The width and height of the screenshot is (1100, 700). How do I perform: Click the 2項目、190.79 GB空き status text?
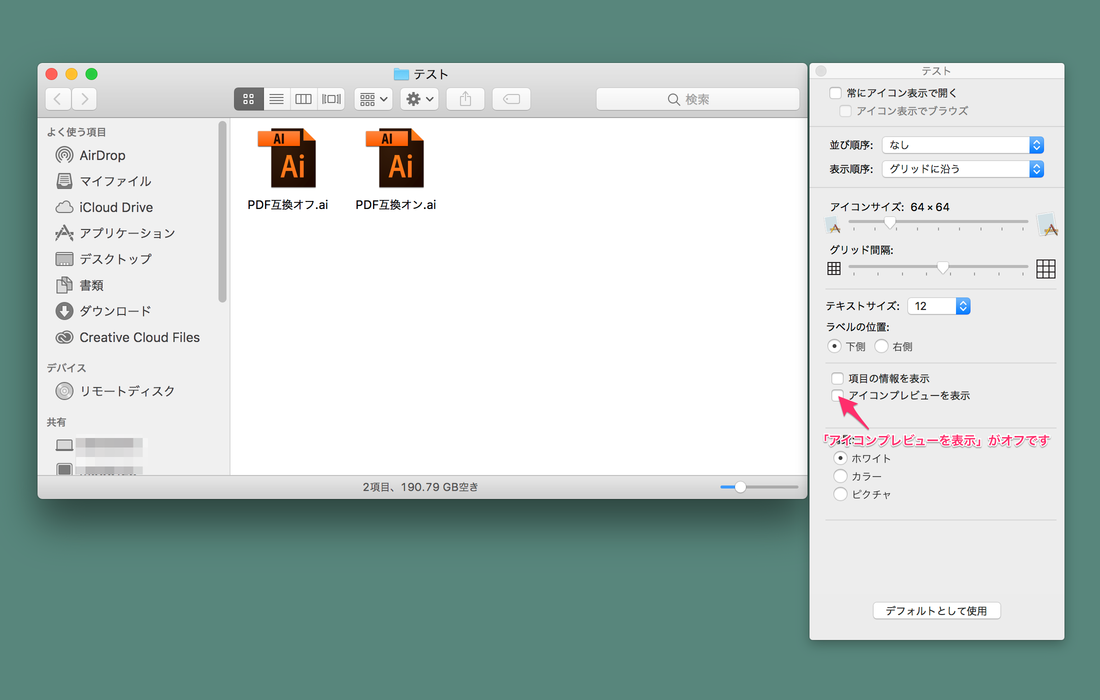420,487
